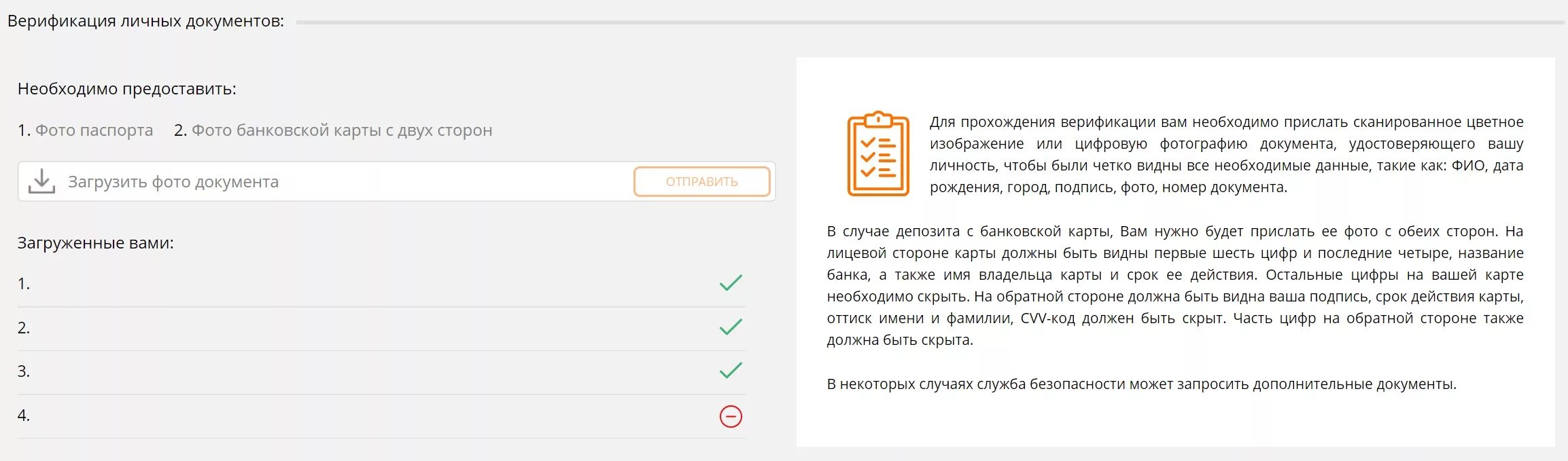Click the paragraph starting Для прохождения верификации

pyautogui.click(x=1226, y=155)
